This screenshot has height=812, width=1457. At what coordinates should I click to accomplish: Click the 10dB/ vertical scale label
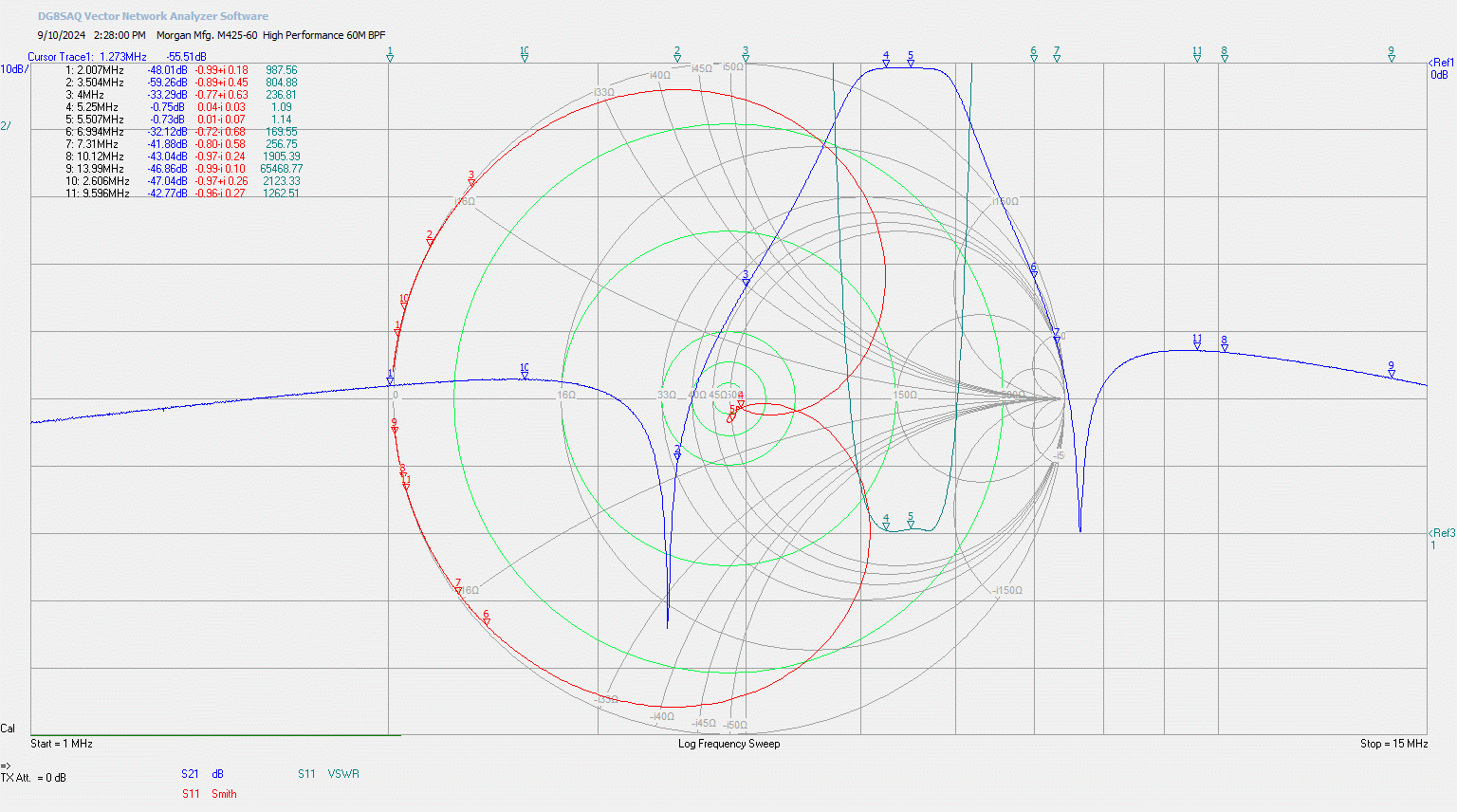[x=14, y=69]
